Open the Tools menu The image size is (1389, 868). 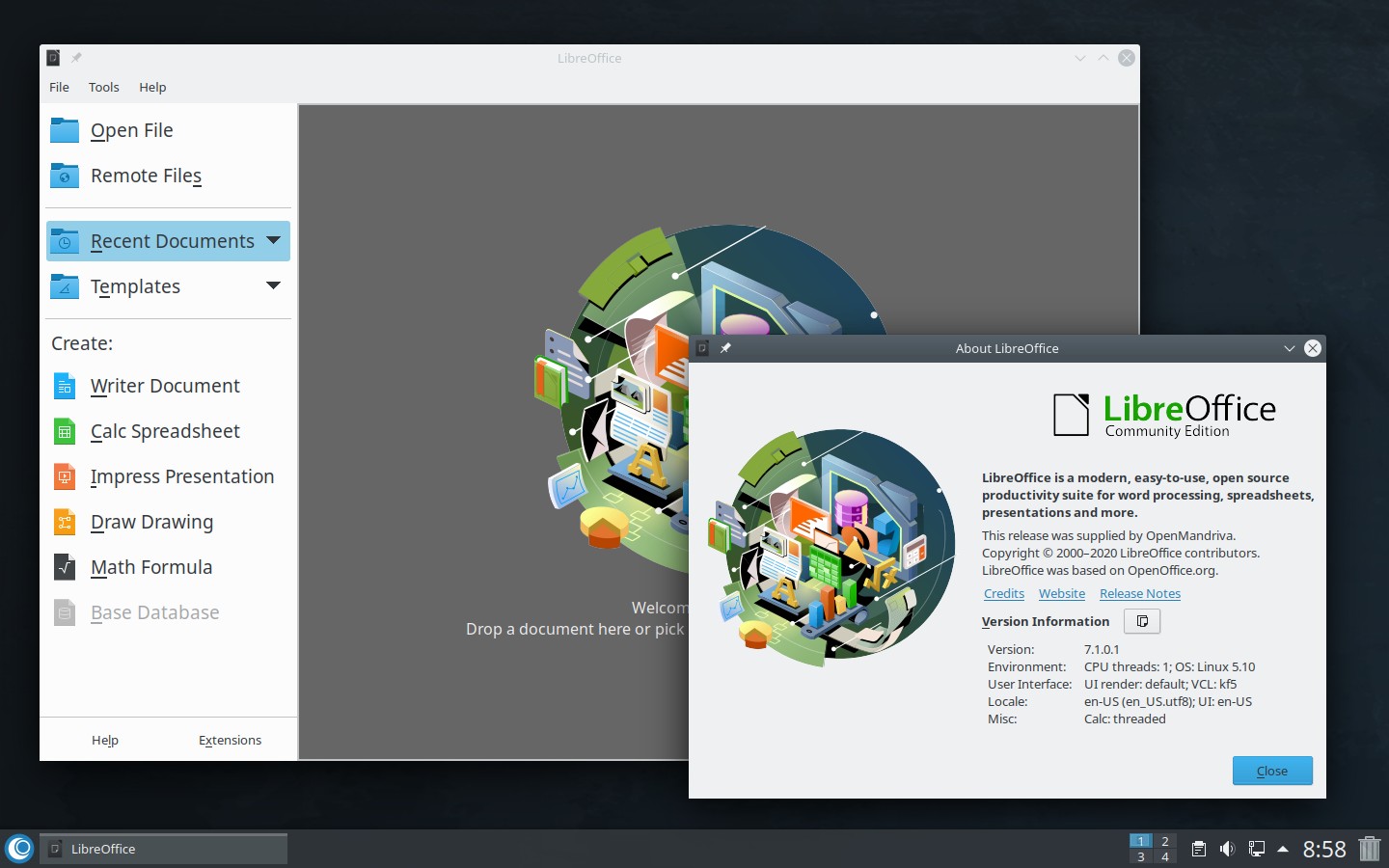coord(103,87)
